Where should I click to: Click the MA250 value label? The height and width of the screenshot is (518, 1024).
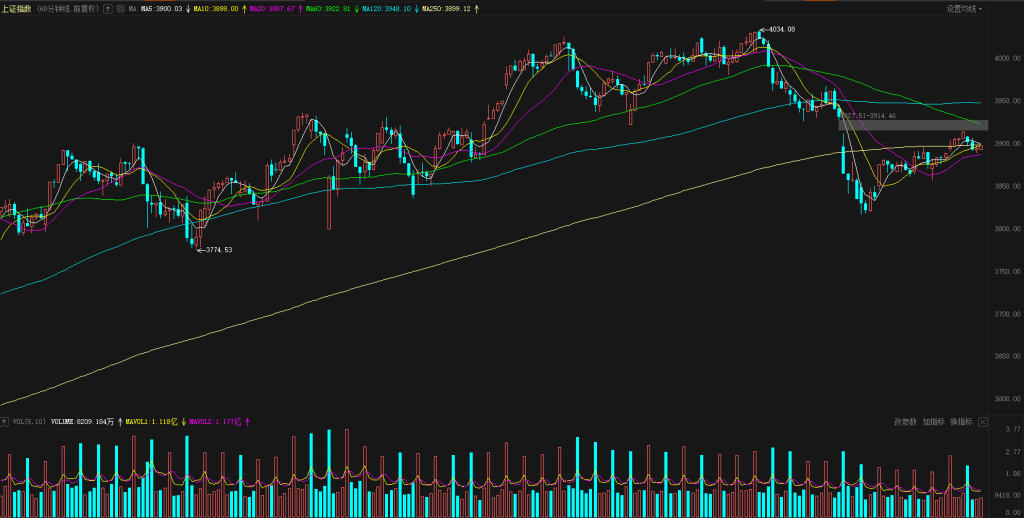coord(448,9)
